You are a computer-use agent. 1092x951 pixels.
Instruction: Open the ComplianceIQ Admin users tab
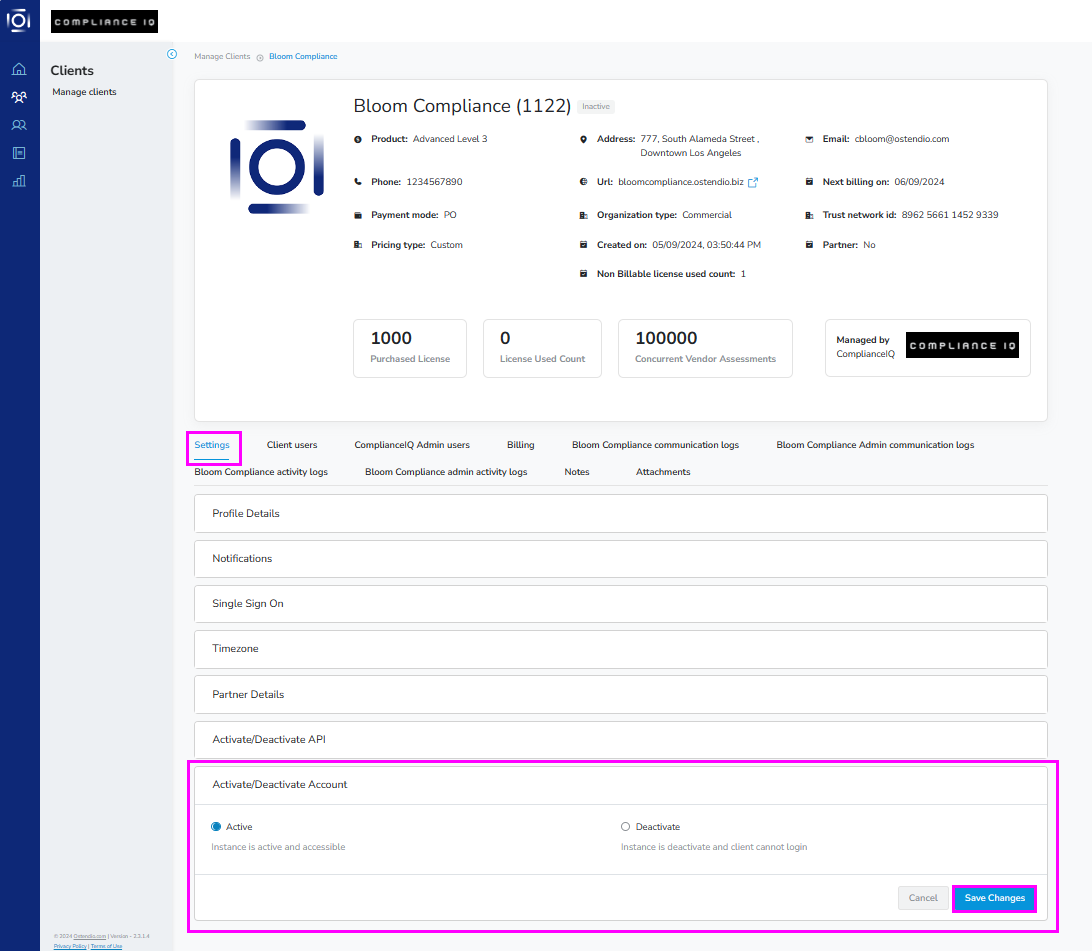click(x=412, y=446)
